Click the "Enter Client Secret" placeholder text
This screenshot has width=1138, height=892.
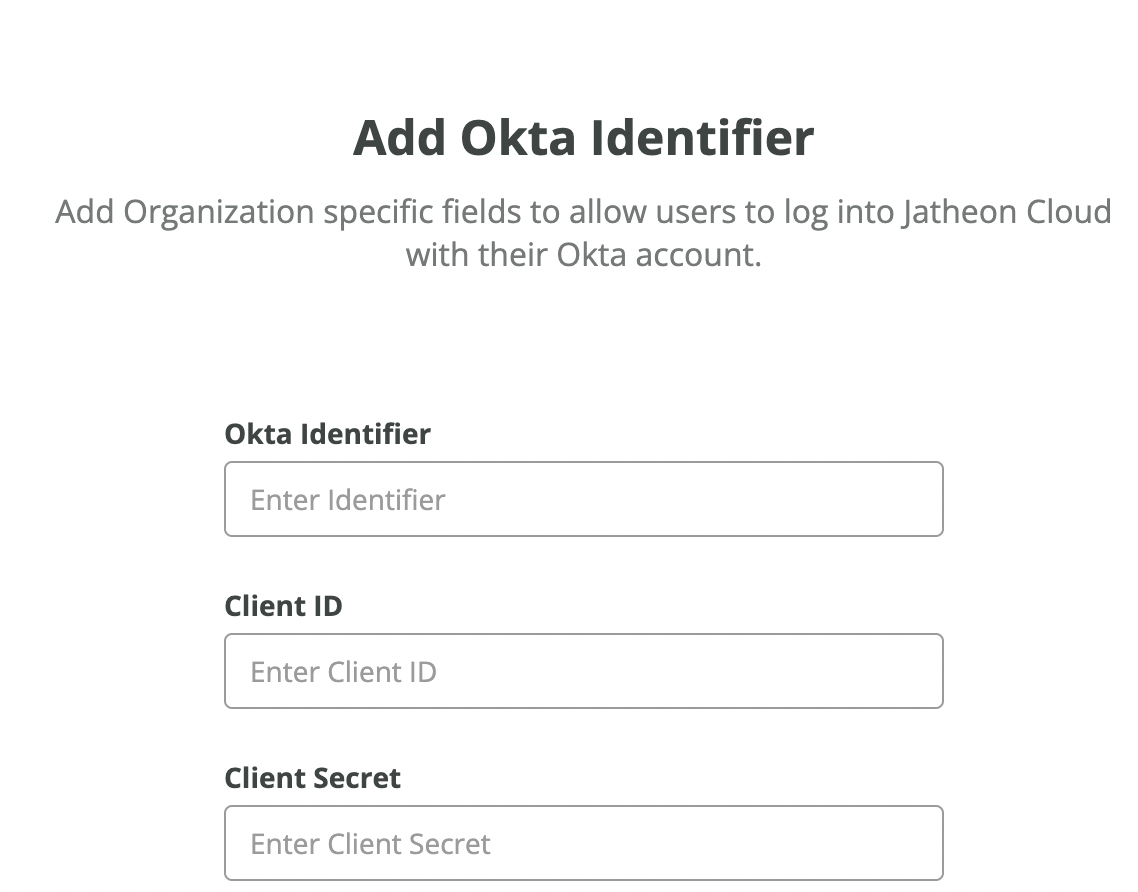coord(370,843)
